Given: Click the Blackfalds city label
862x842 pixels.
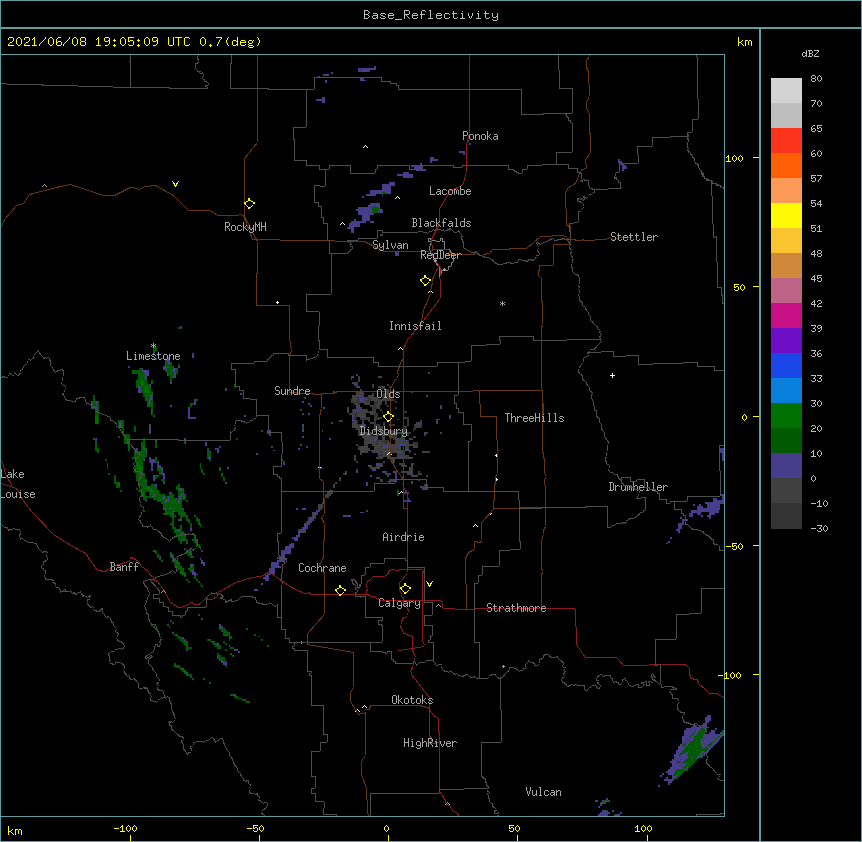Looking at the screenshot, I should [x=441, y=223].
